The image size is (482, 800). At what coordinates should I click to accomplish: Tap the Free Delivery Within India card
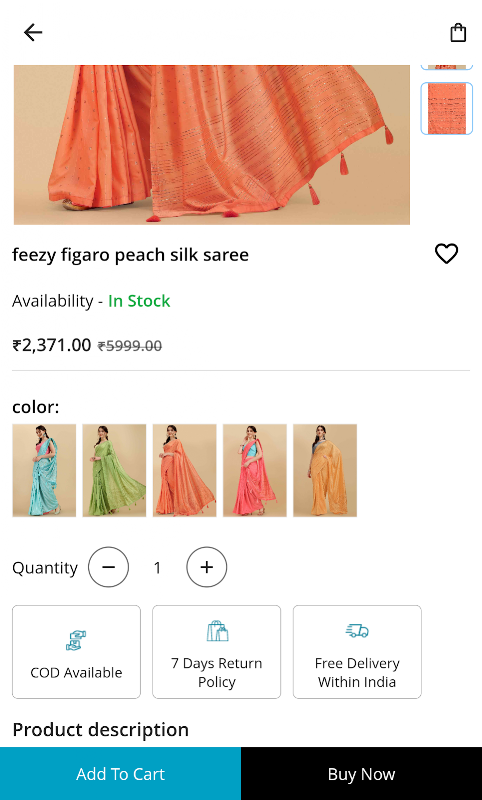(357, 652)
